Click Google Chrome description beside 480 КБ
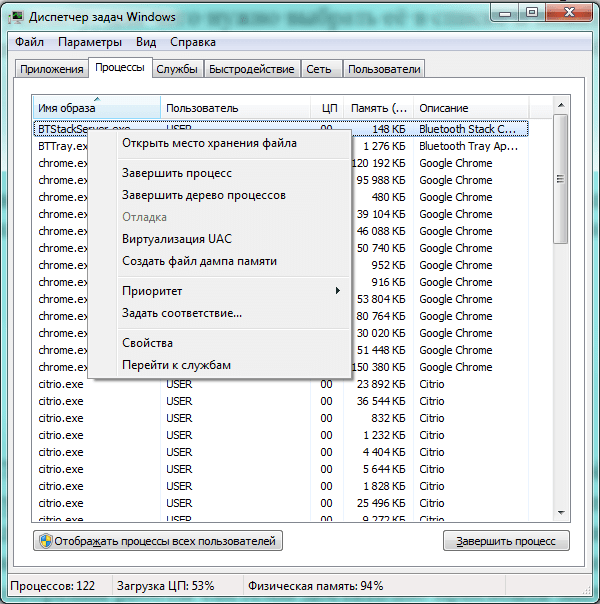This screenshot has width=600, height=604. pos(456,197)
